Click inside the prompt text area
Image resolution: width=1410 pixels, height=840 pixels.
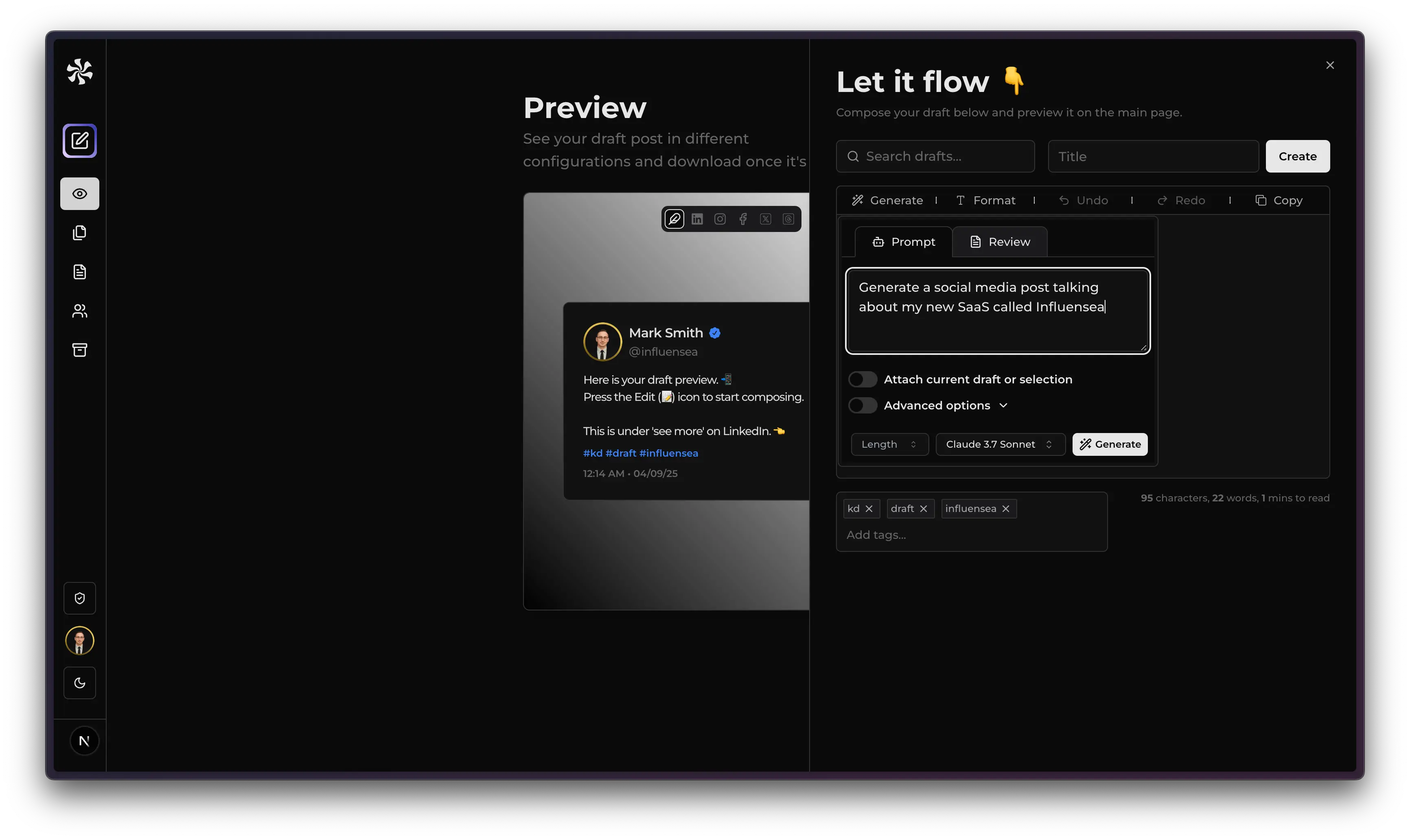click(997, 311)
